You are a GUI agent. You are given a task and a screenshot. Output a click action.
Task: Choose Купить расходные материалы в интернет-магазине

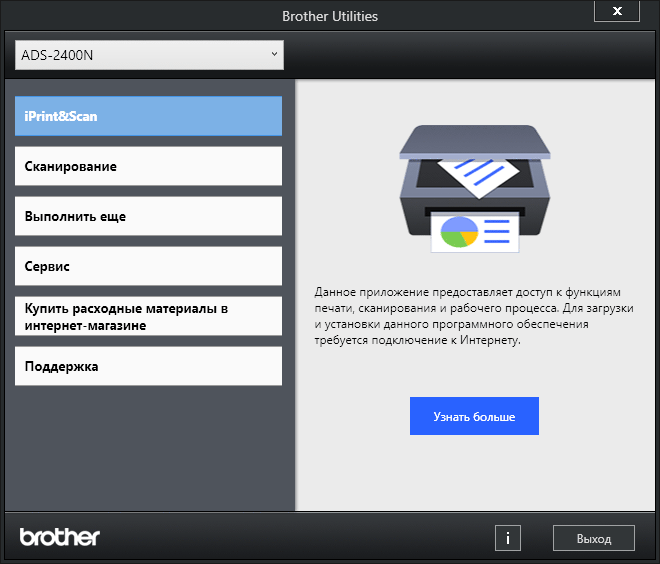coord(149,317)
